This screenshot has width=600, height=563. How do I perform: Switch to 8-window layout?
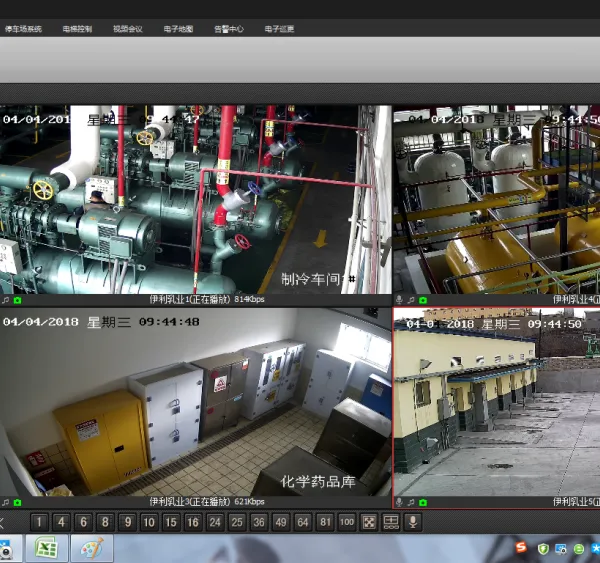tap(105, 522)
